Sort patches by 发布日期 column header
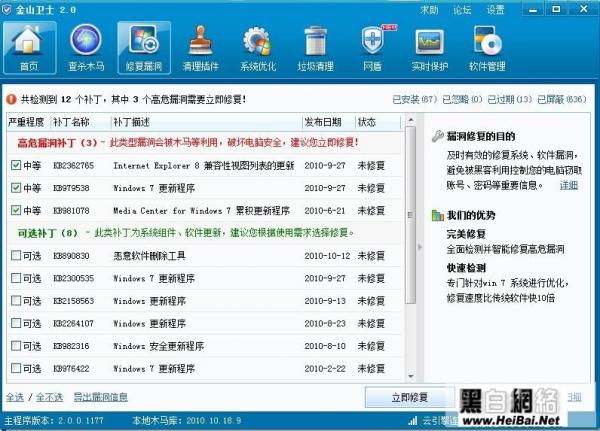The height and width of the screenshot is (431, 600). pyautogui.click(x=327, y=122)
